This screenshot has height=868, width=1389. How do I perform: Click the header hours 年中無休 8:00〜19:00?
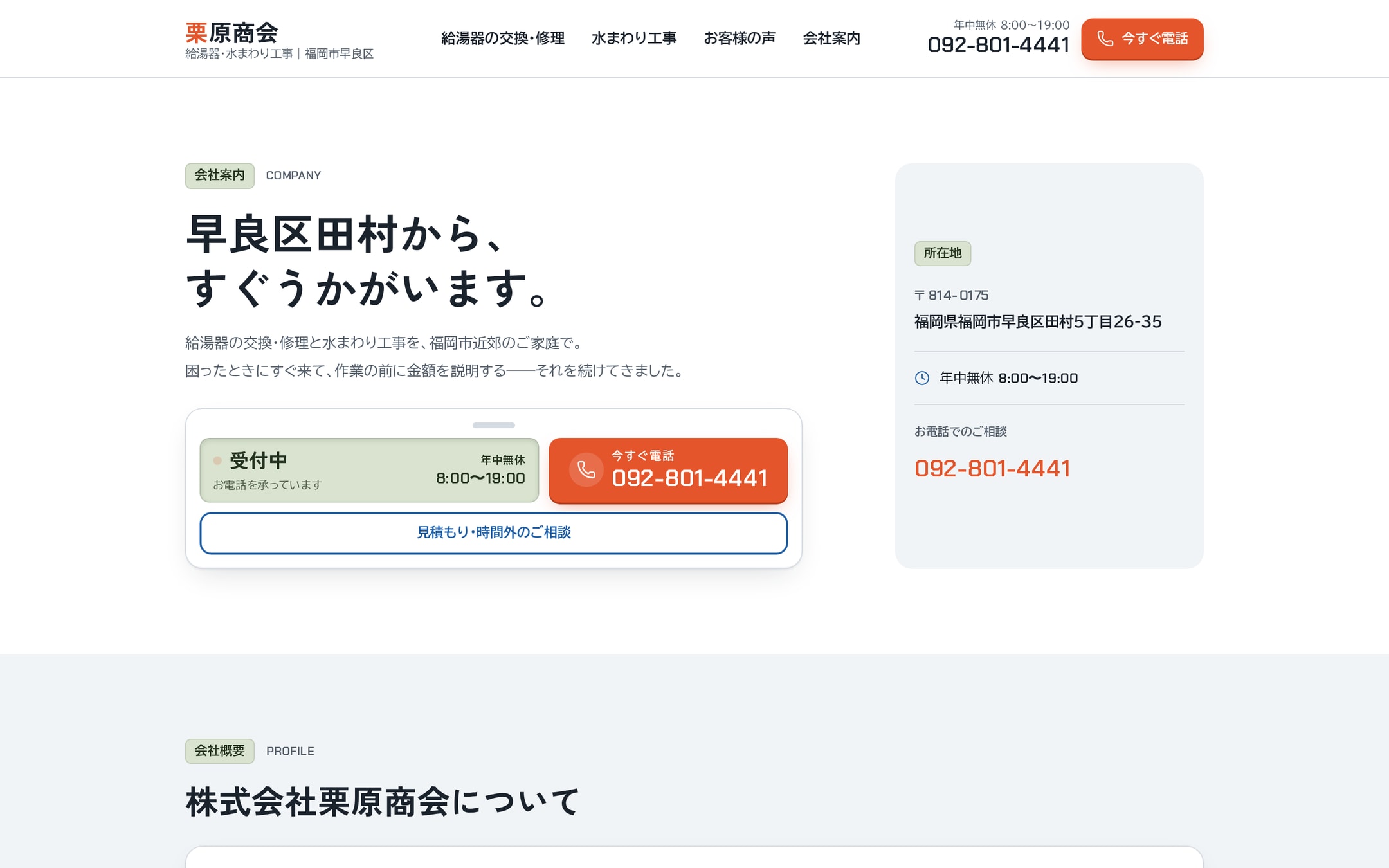(1012, 25)
